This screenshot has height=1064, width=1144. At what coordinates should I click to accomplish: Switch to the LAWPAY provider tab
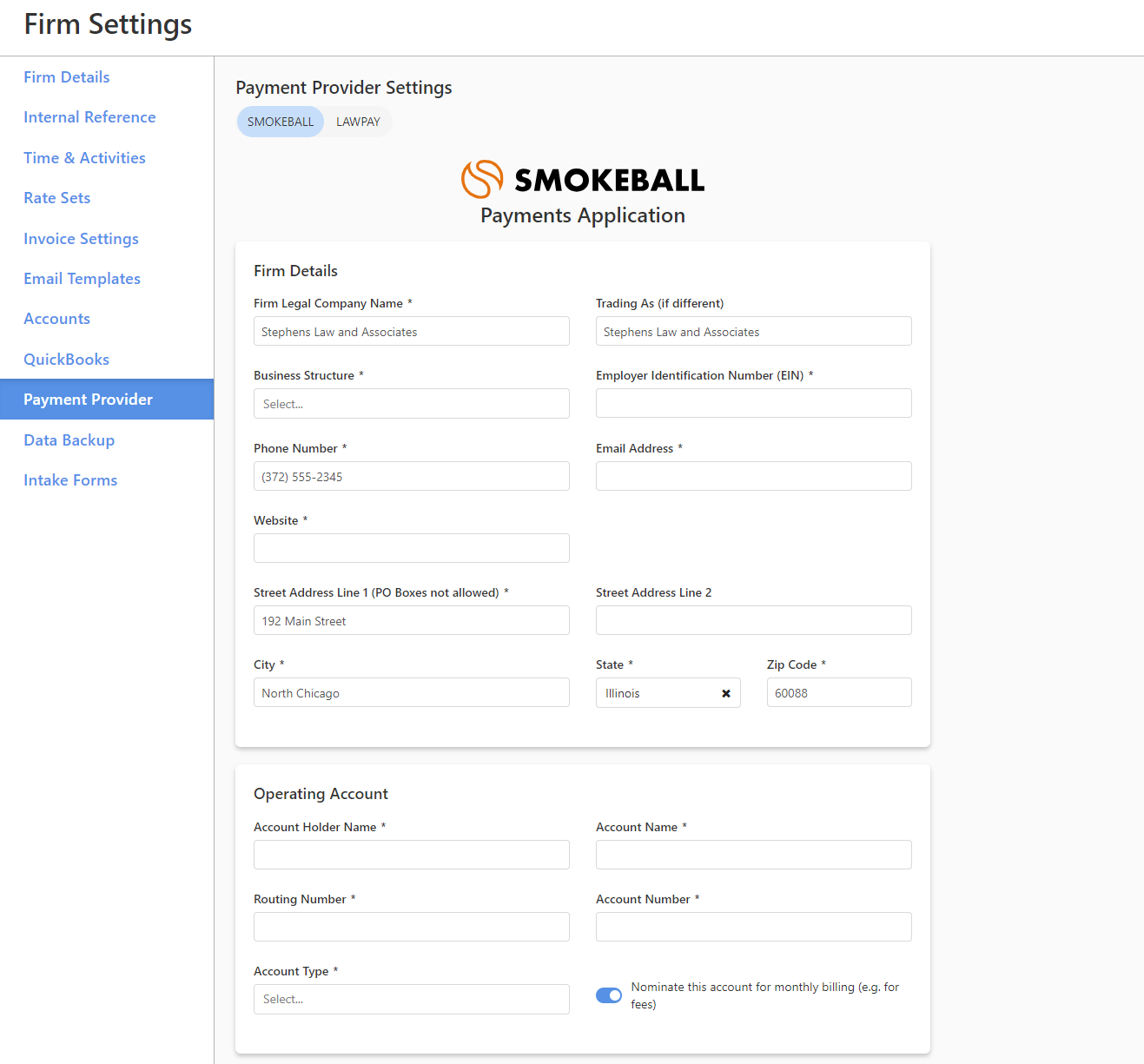click(x=358, y=122)
